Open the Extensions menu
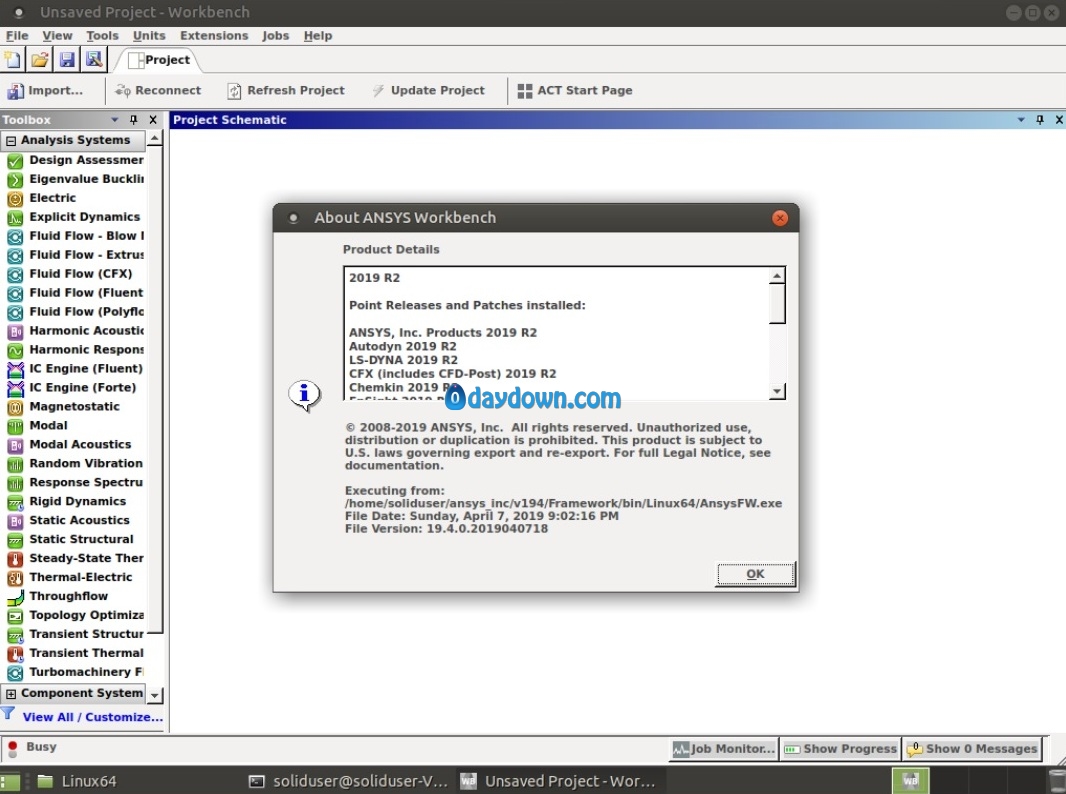 [213, 35]
